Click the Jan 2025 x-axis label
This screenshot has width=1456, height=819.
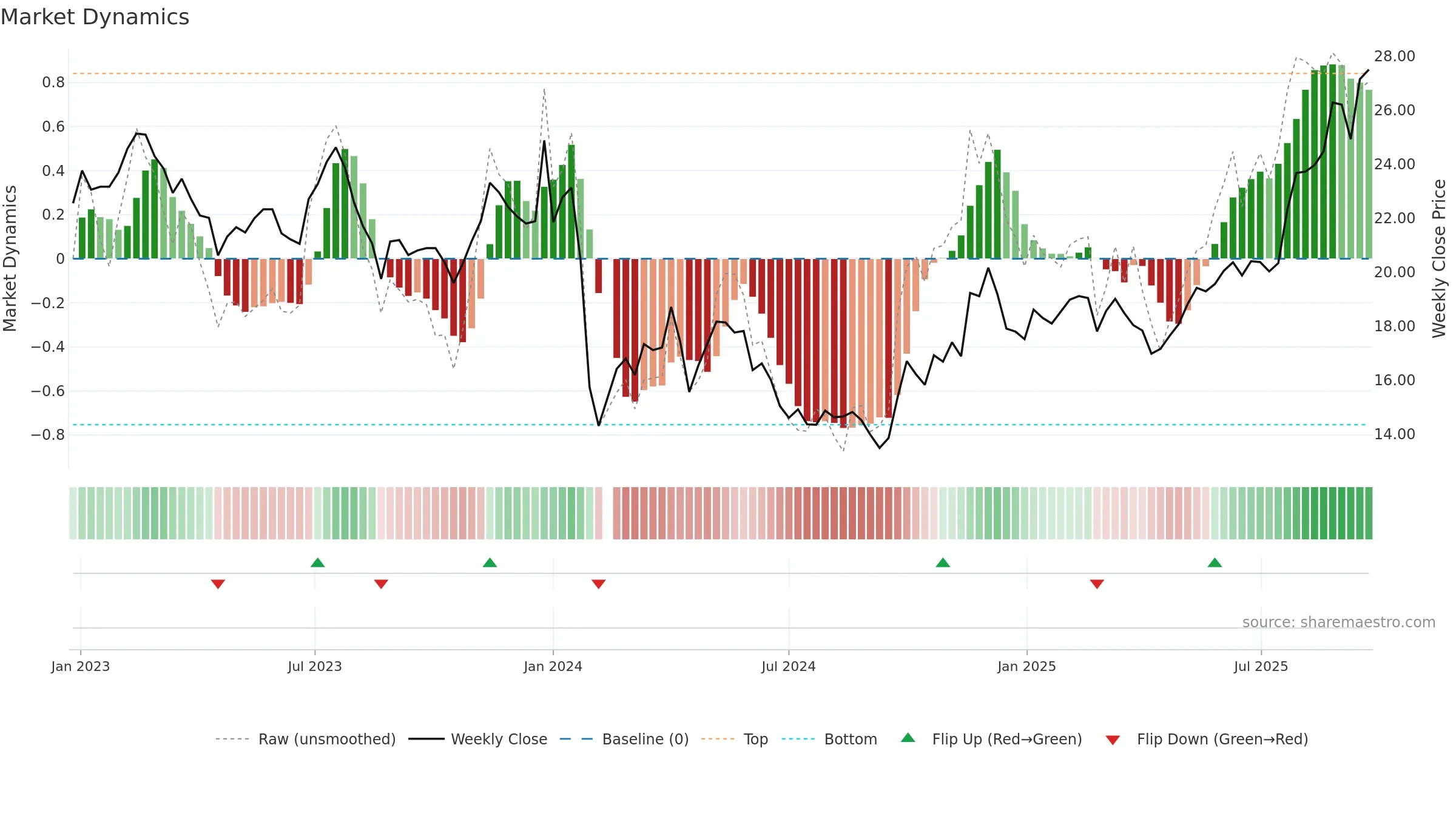point(1027,666)
